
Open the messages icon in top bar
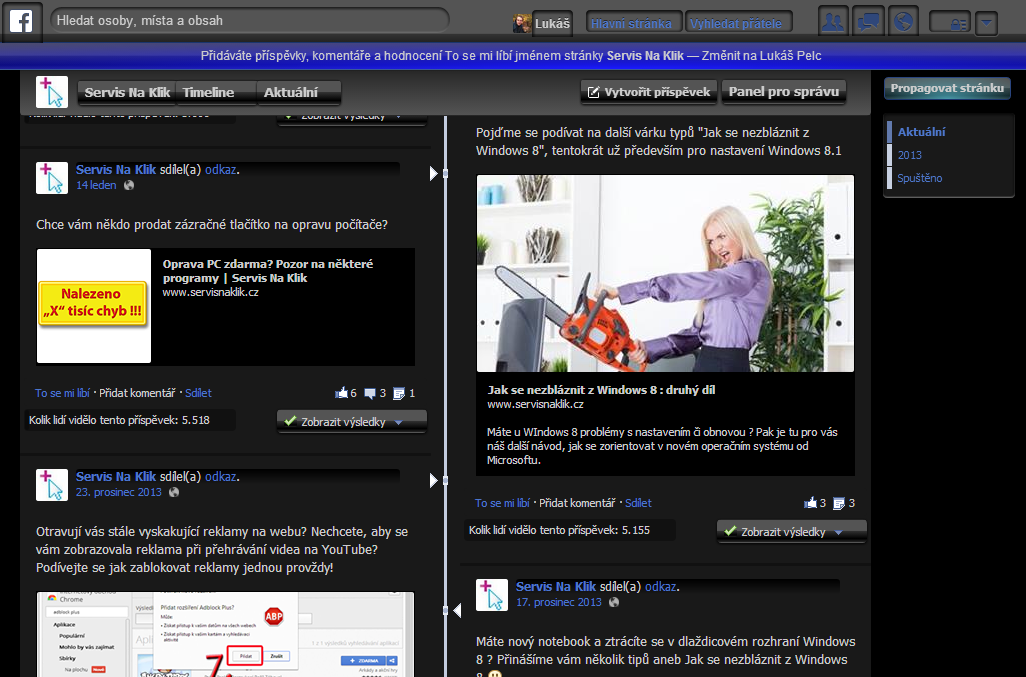(x=868, y=22)
